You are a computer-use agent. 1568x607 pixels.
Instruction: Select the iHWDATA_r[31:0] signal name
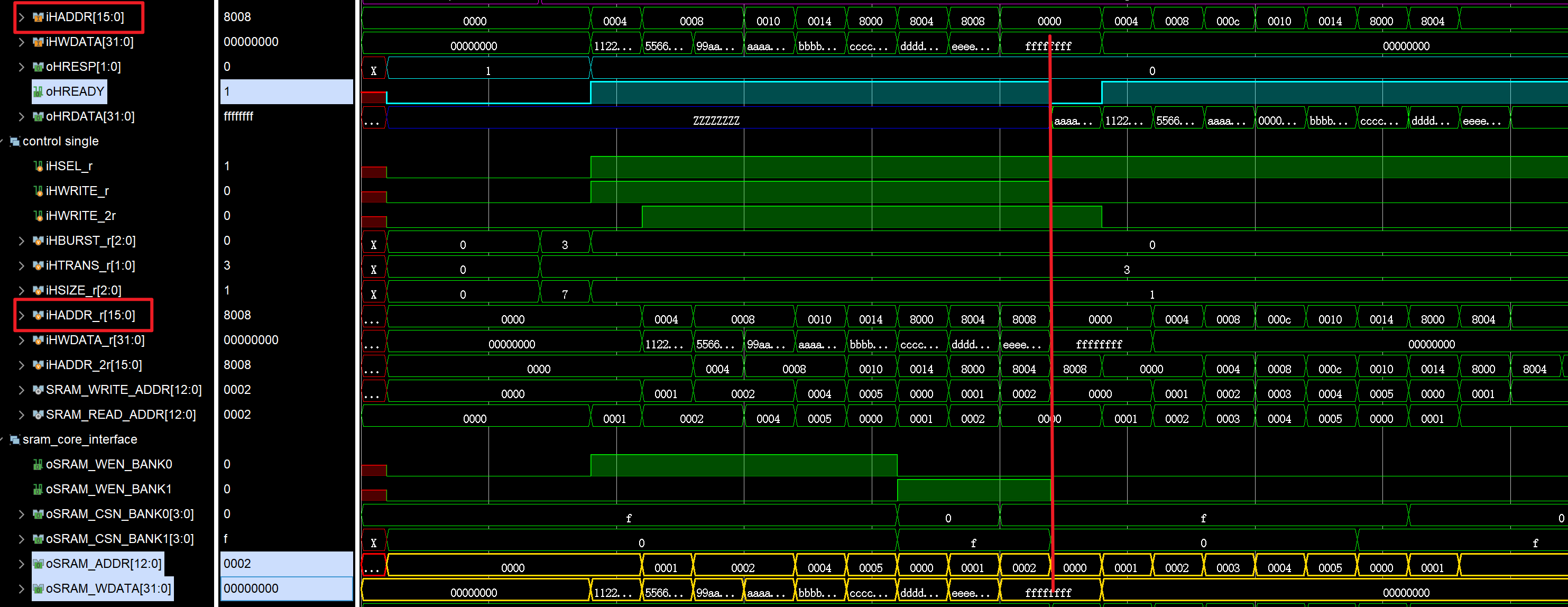[x=95, y=341]
